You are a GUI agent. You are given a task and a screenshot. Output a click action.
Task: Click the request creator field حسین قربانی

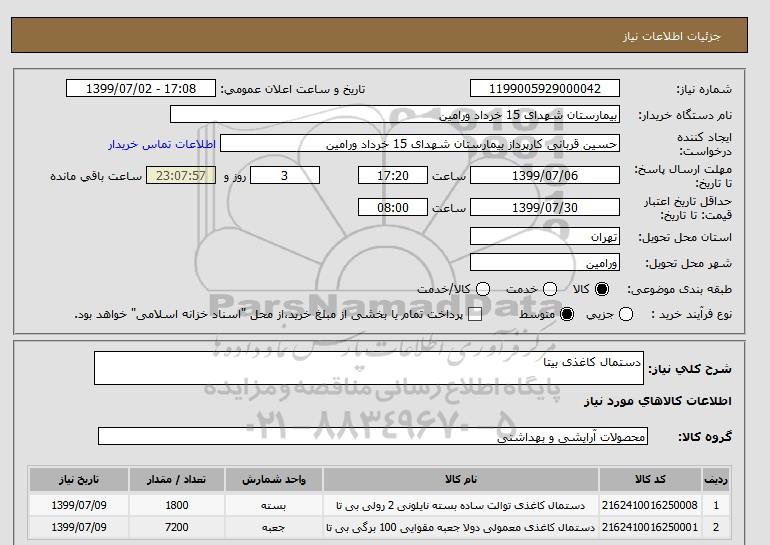coord(420,144)
